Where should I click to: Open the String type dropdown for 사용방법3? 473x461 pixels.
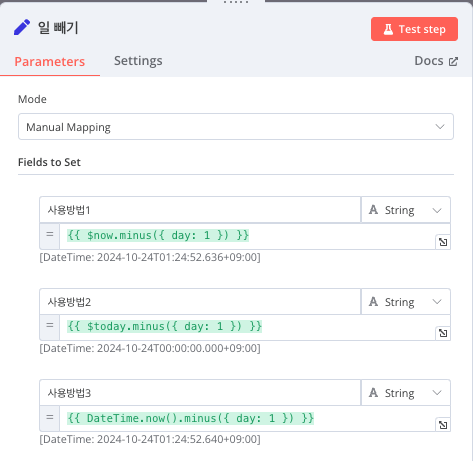tap(406, 393)
